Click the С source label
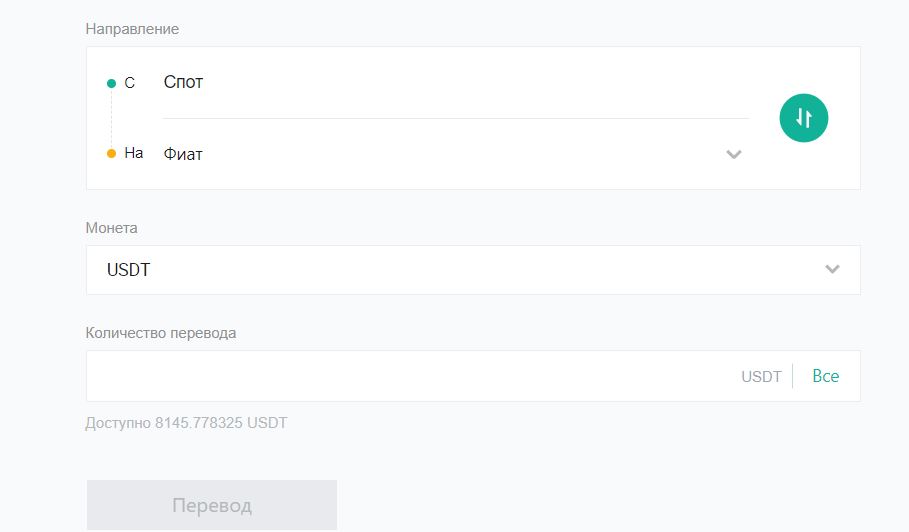 129,83
